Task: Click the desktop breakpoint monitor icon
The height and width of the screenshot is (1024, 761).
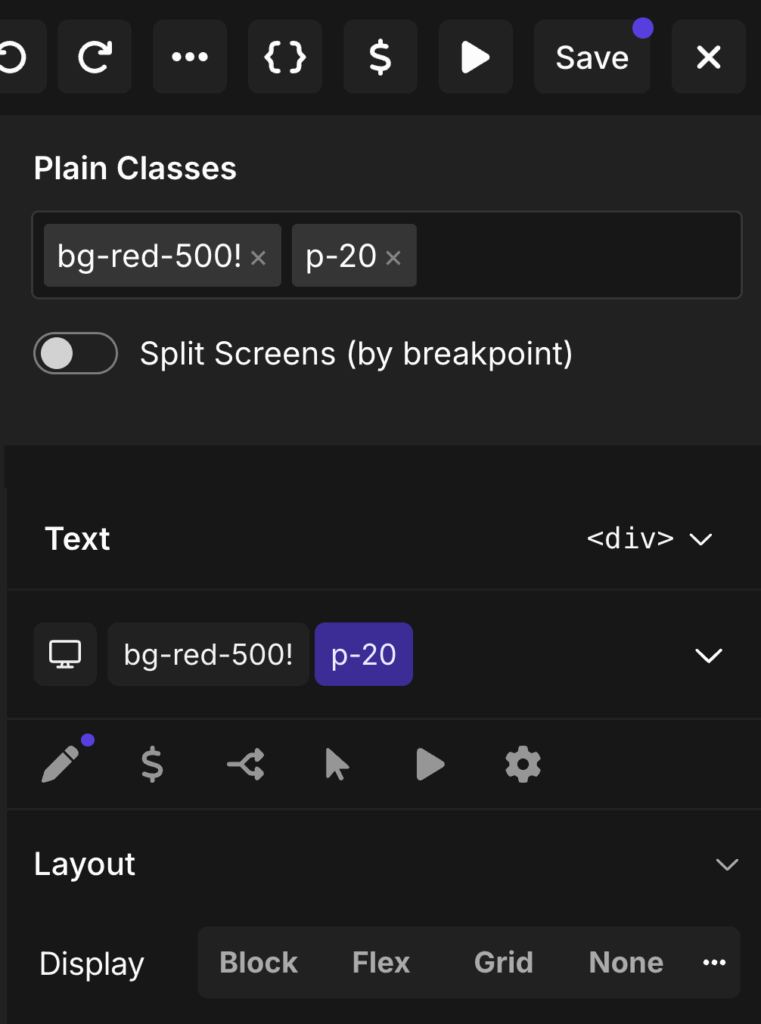Action: [x=65, y=654]
